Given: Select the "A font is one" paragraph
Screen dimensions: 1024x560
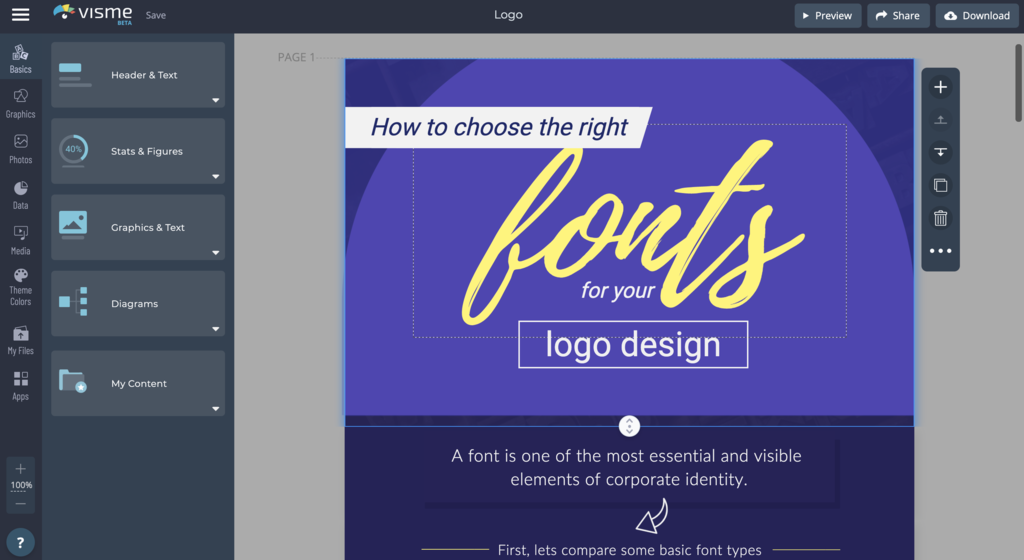Looking at the screenshot, I should [x=626, y=467].
